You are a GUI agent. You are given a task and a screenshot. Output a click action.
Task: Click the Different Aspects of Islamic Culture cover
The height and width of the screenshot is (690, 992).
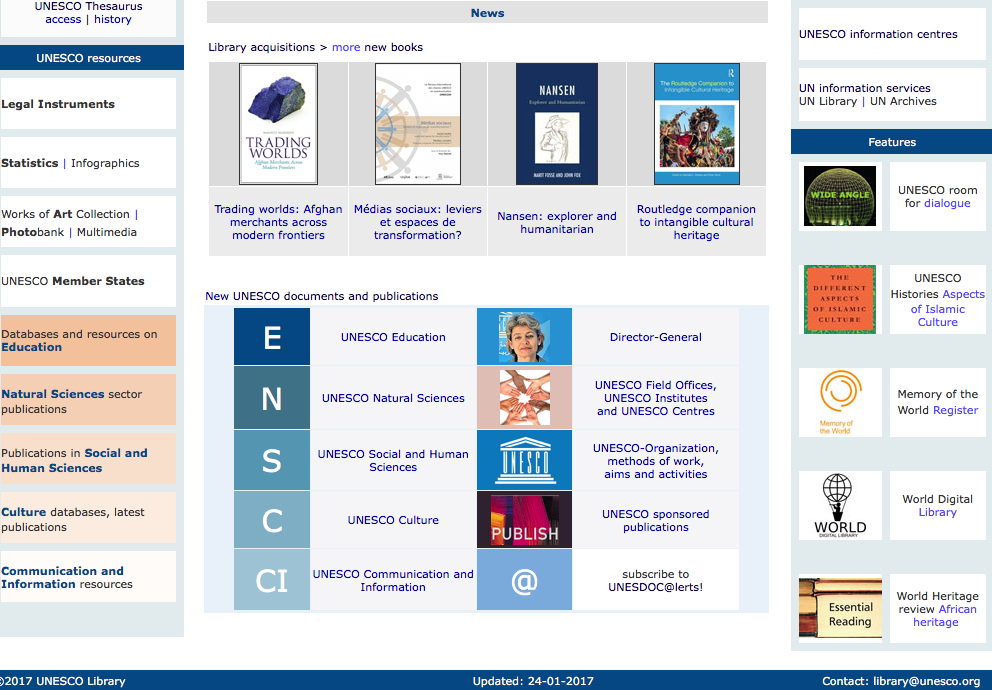pos(840,299)
